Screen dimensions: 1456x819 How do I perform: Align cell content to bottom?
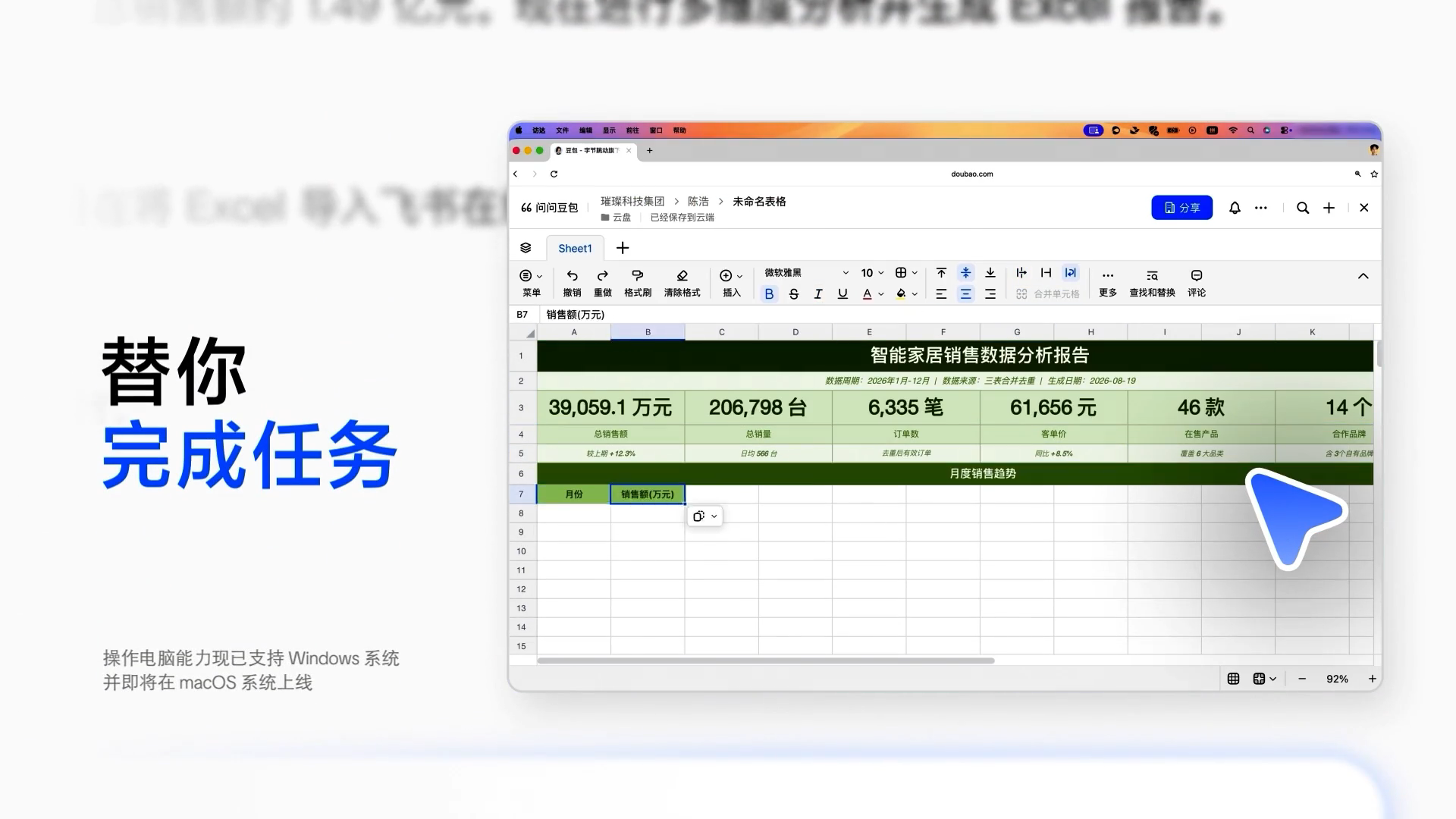click(x=990, y=273)
